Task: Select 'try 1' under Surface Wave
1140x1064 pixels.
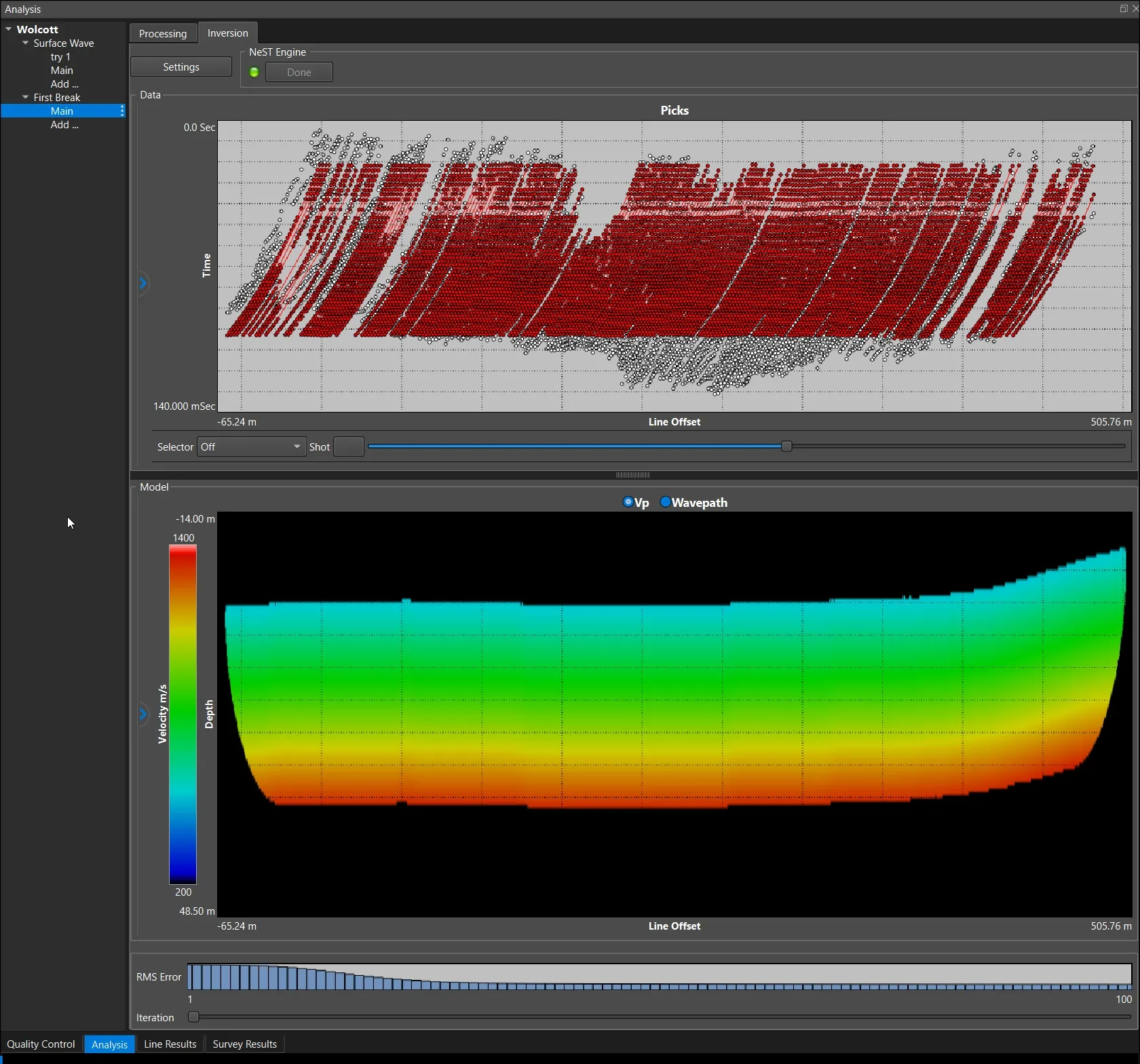Action: coord(60,56)
